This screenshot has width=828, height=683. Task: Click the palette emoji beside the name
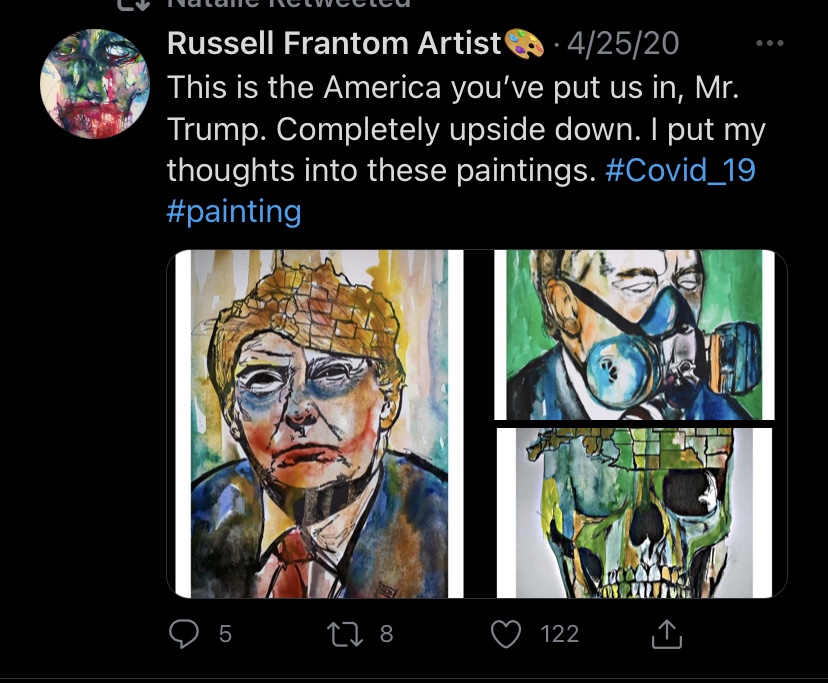[524, 43]
